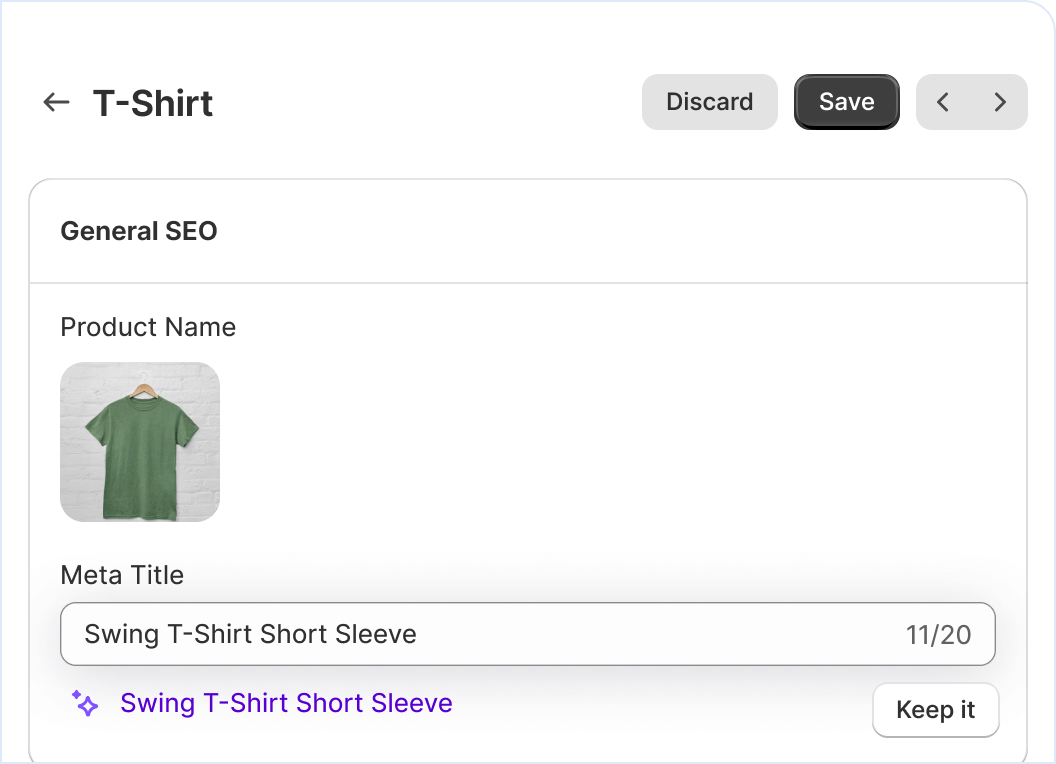Screen dimensions: 1056x764
Task: Click the General SEO section header
Action: (139, 231)
